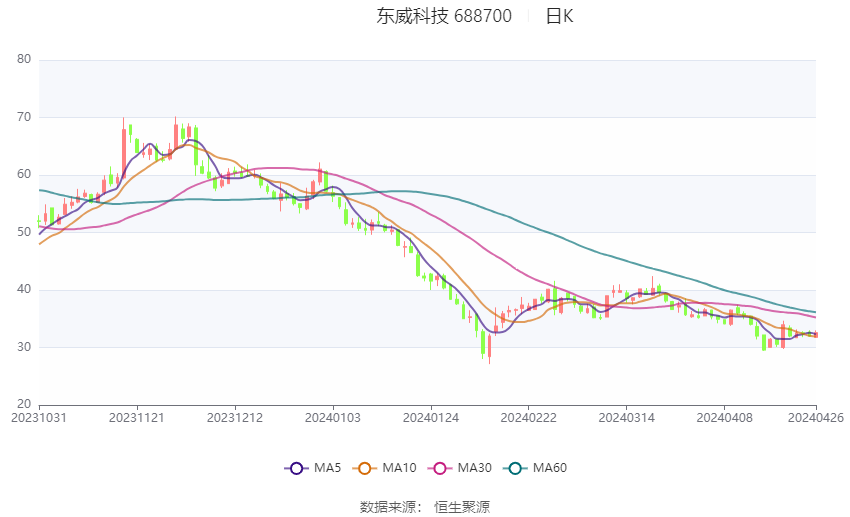
Task: Click the 20240222 x-axis date label
Action: (529, 418)
